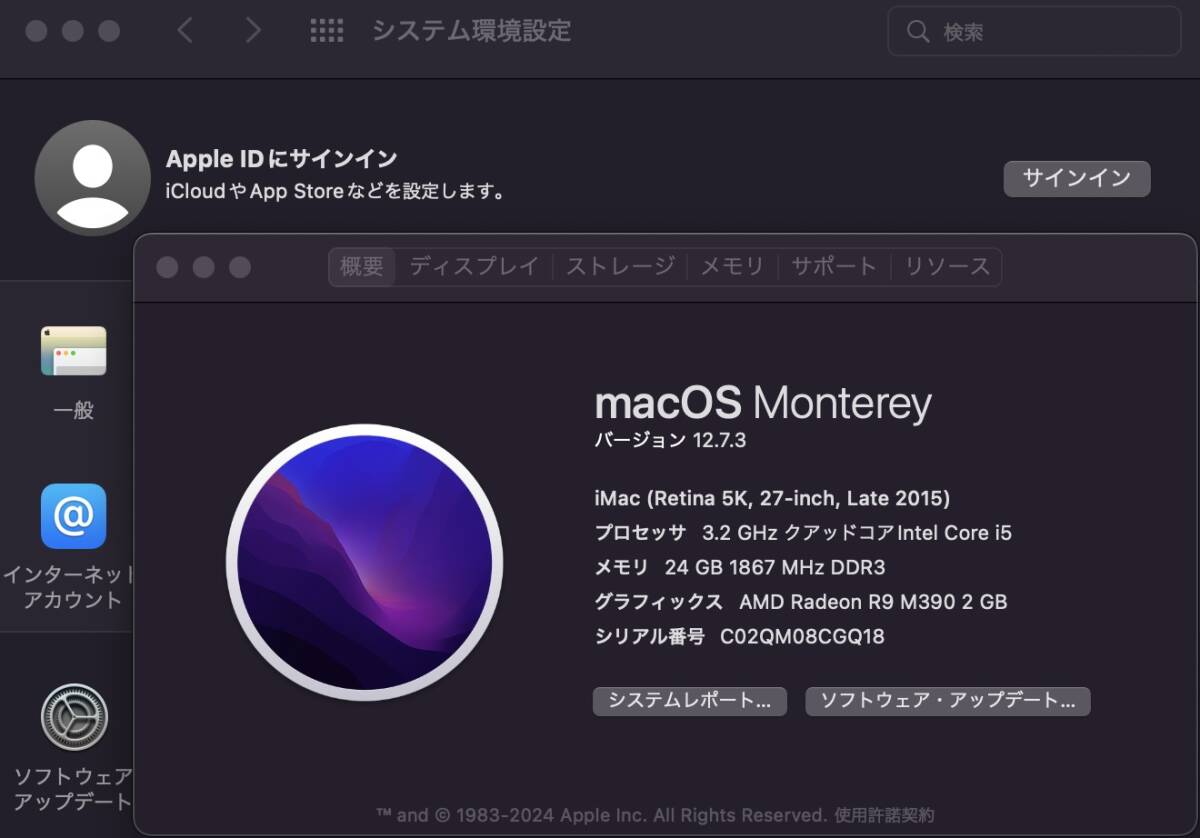Open the ソフトウェアアップデート gear icon

(x=73, y=717)
